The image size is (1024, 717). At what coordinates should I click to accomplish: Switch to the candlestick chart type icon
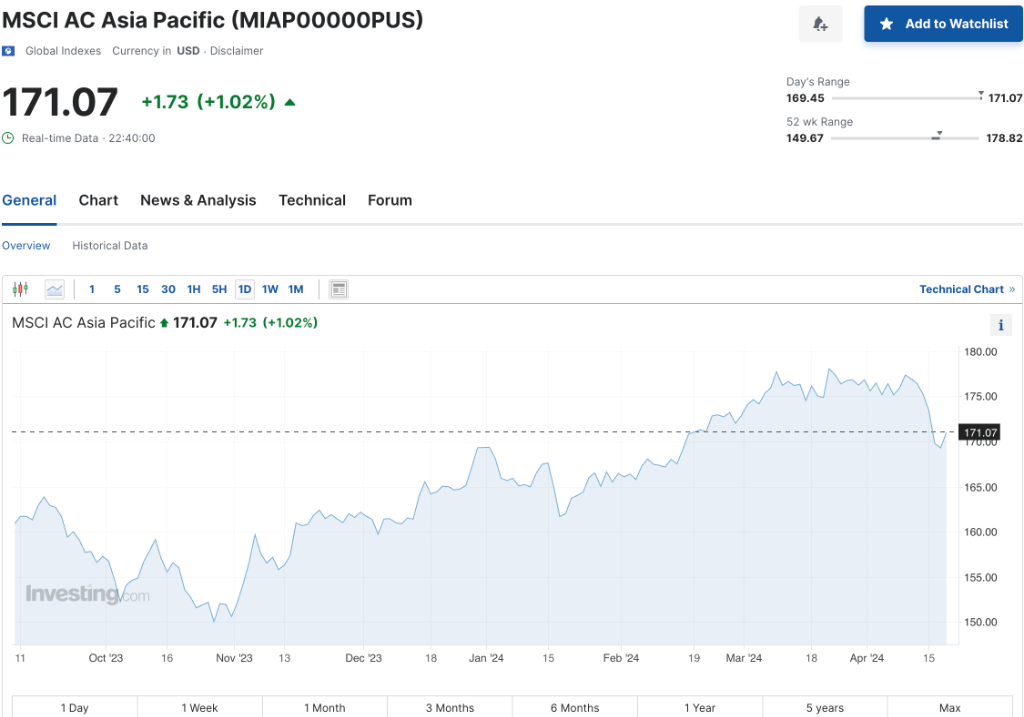click(x=20, y=289)
